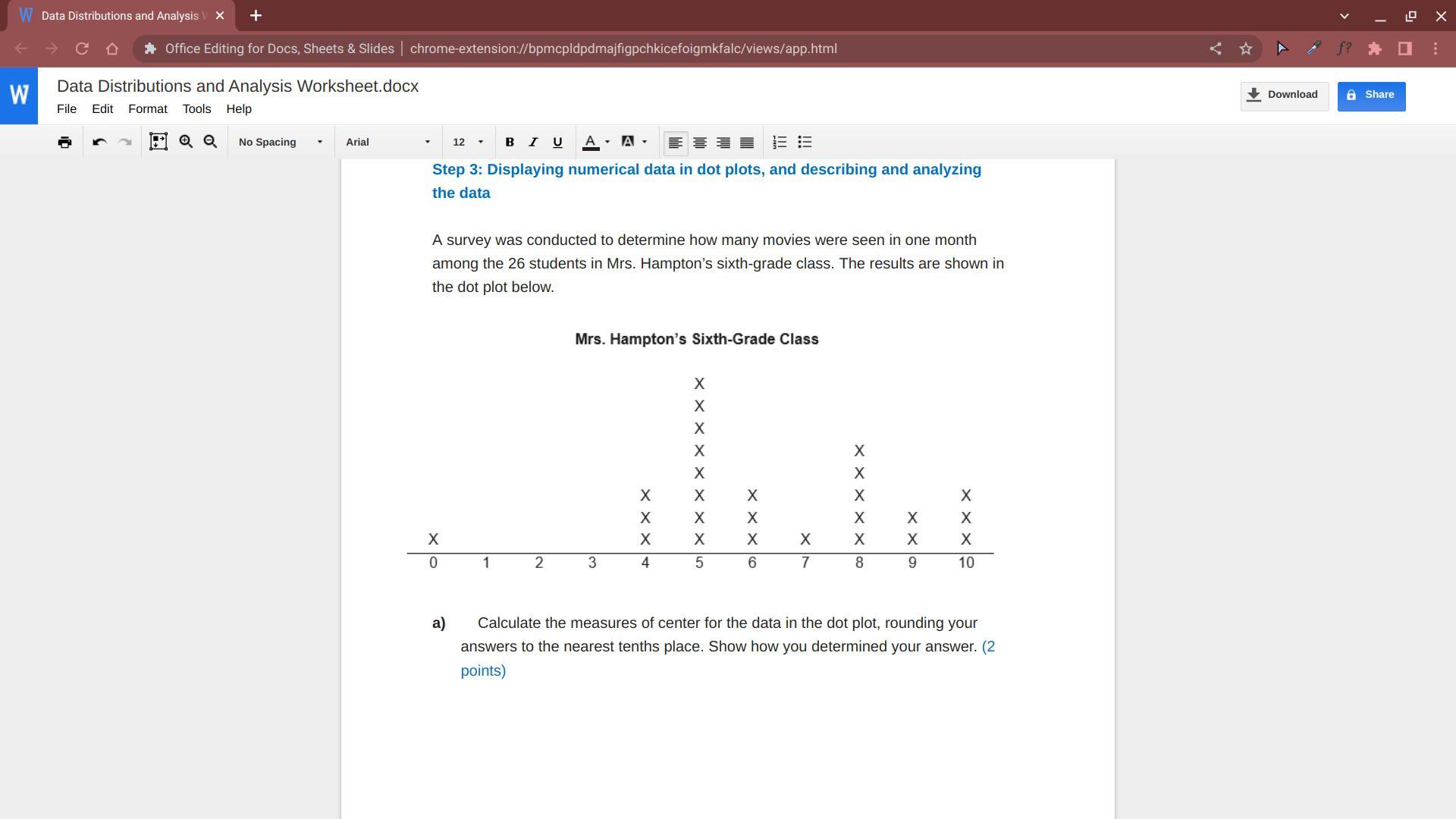Screen dimensions: 1456x819
Task: Toggle Underline formatting
Action: pos(557,143)
